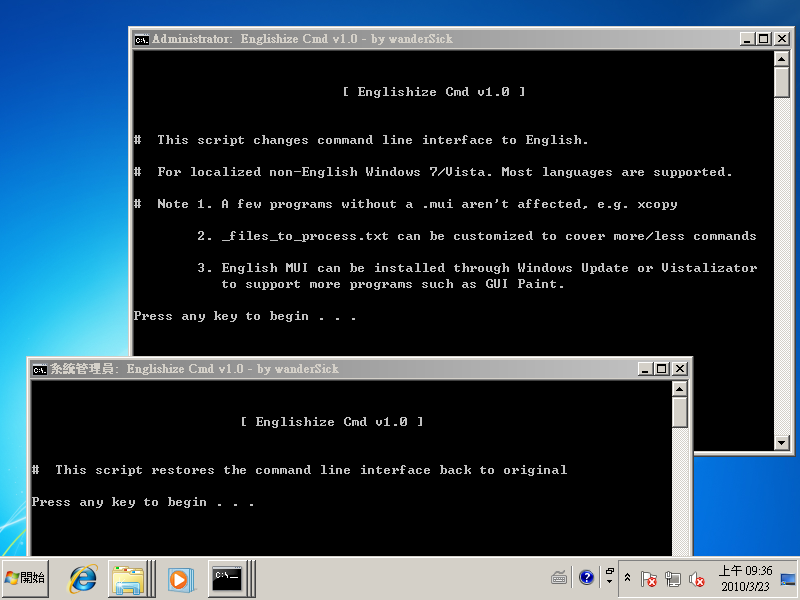
Task: Click 'Press any key to begin' in Administrator window
Action: click(x=244, y=316)
